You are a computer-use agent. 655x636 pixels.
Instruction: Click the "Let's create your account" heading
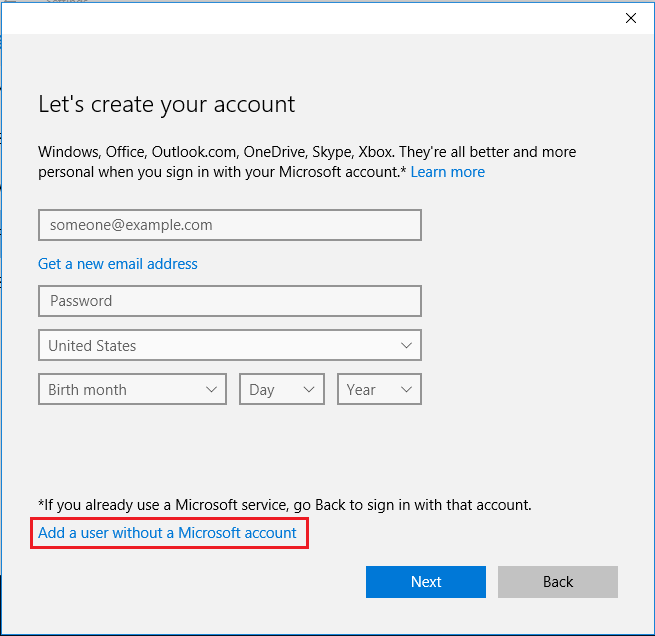167,104
